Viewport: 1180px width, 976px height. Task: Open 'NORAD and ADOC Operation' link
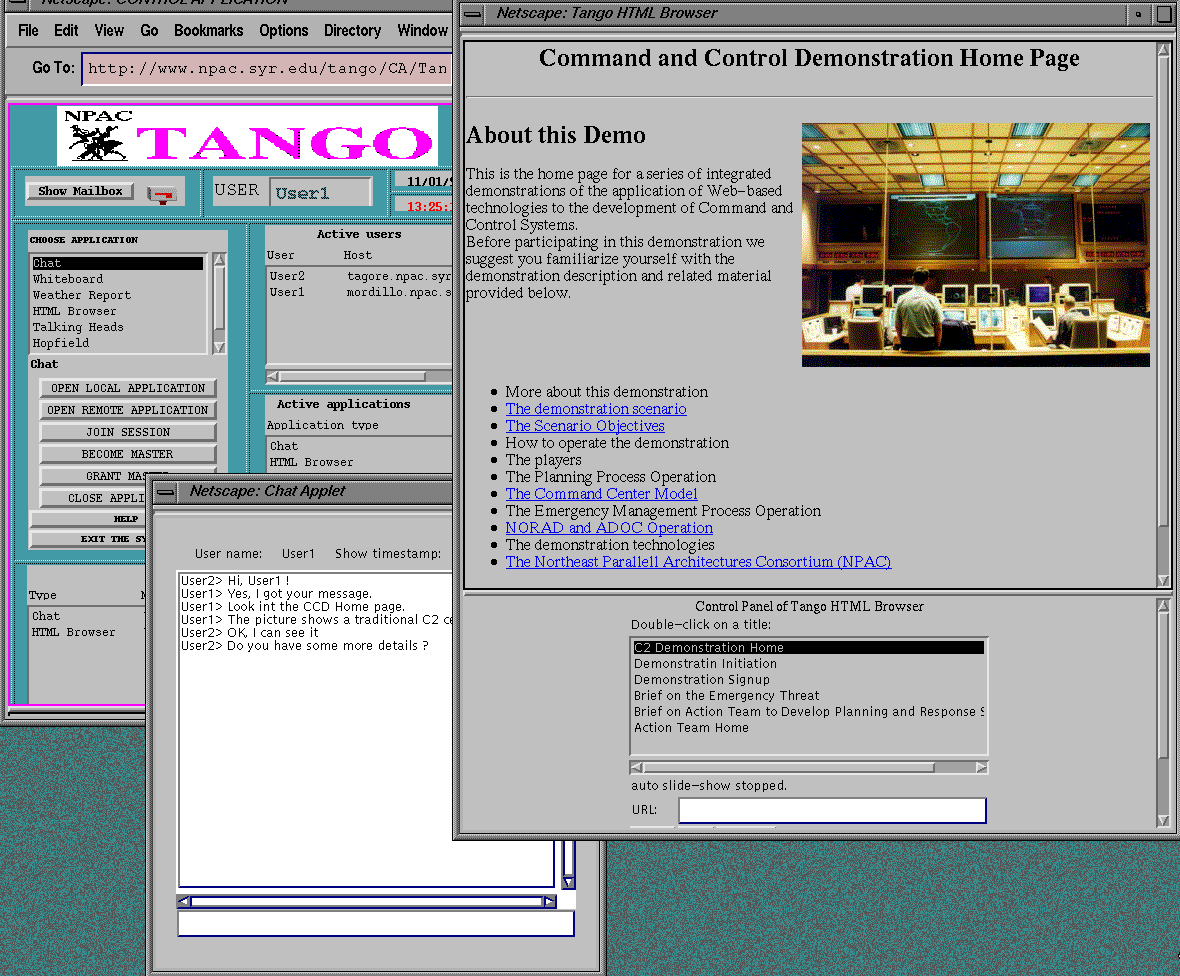(609, 528)
